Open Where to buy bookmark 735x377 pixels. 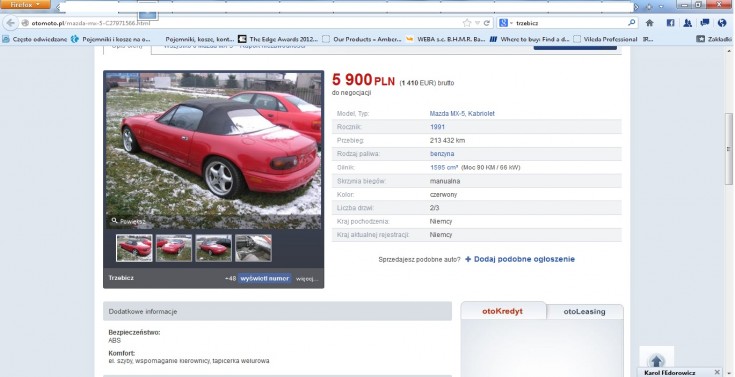tap(530, 39)
